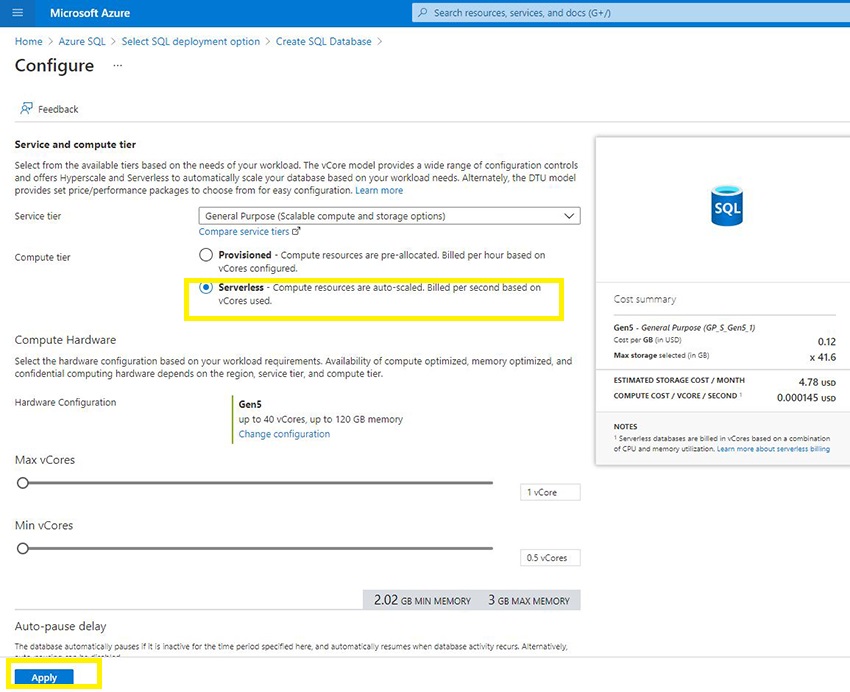850x692 pixels.
Task: Click the Min vCores slider handle
Action: [23, 548]
